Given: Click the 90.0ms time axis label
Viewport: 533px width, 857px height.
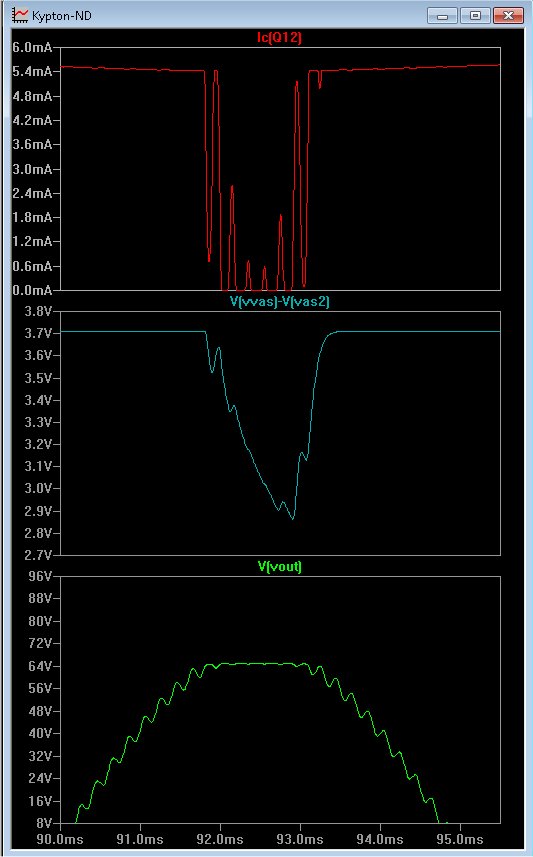Looking at the screenshot, I should click(x=60, y=839).
